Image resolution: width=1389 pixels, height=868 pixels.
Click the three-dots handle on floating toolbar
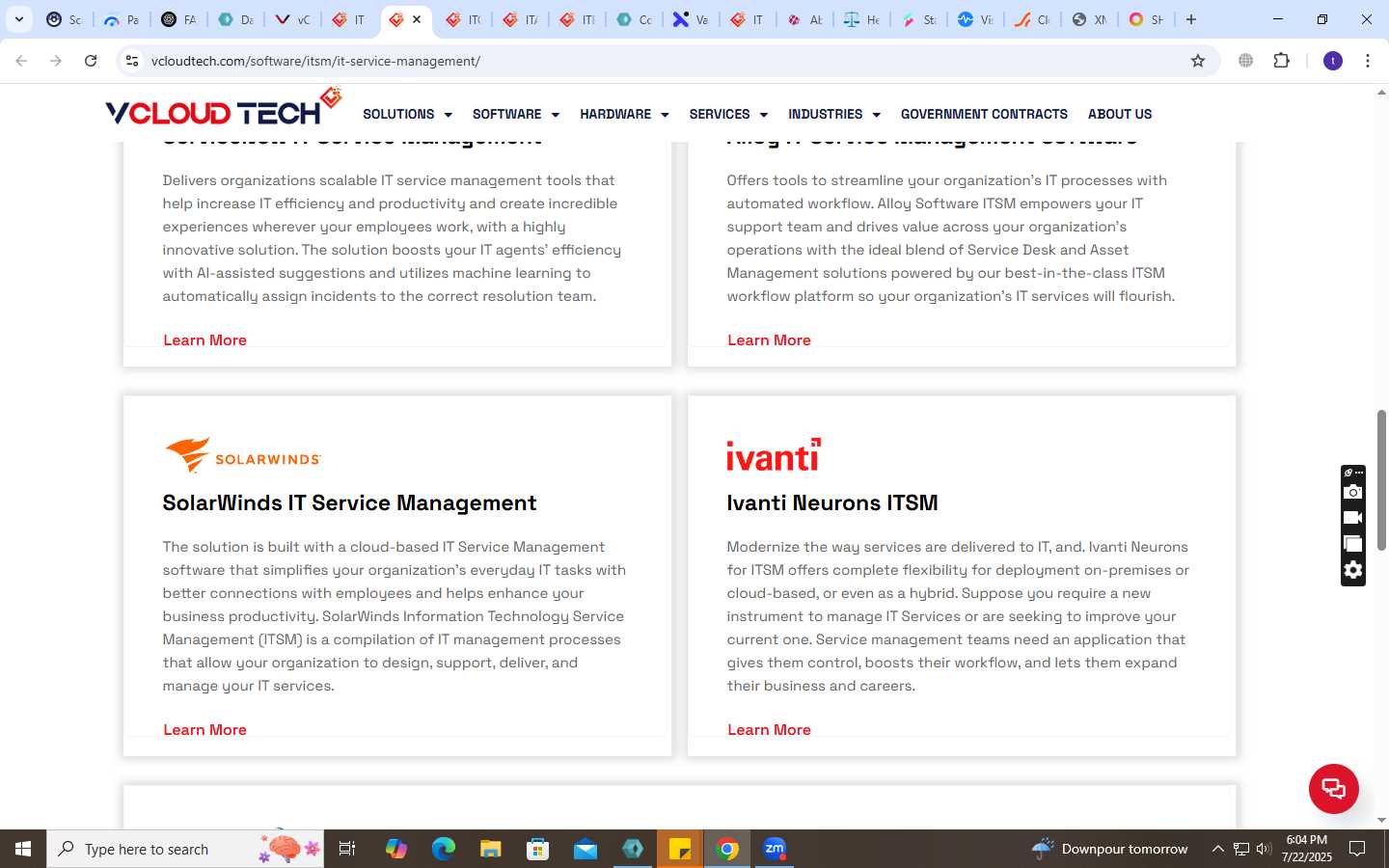click(1359, 473)
